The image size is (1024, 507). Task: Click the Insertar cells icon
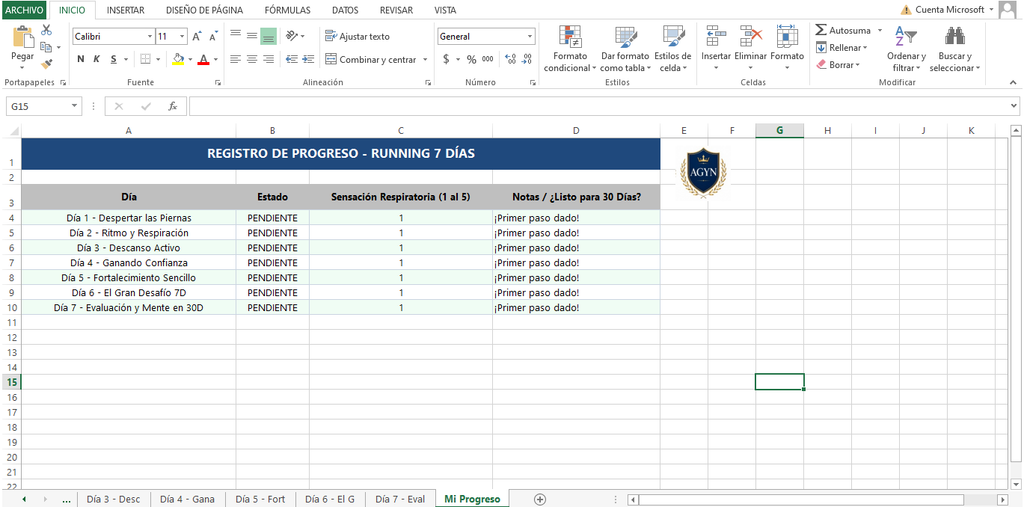pyautogui.click(x=716, y=37)
